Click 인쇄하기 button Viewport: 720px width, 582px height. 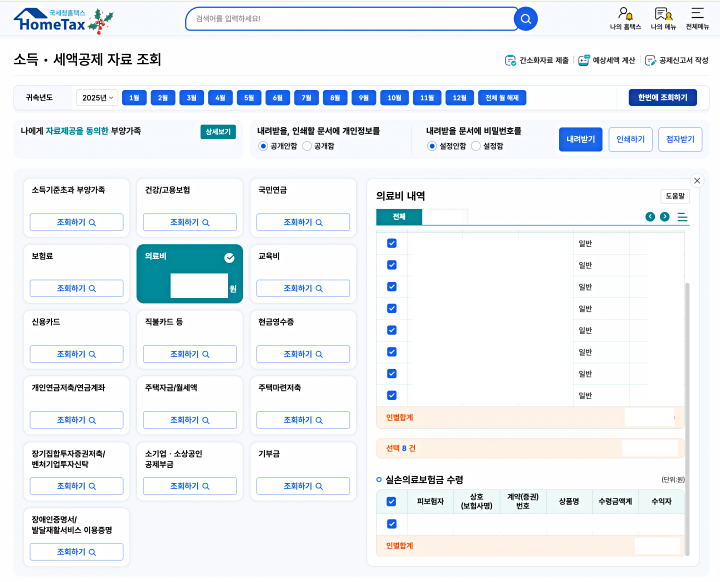630,139
